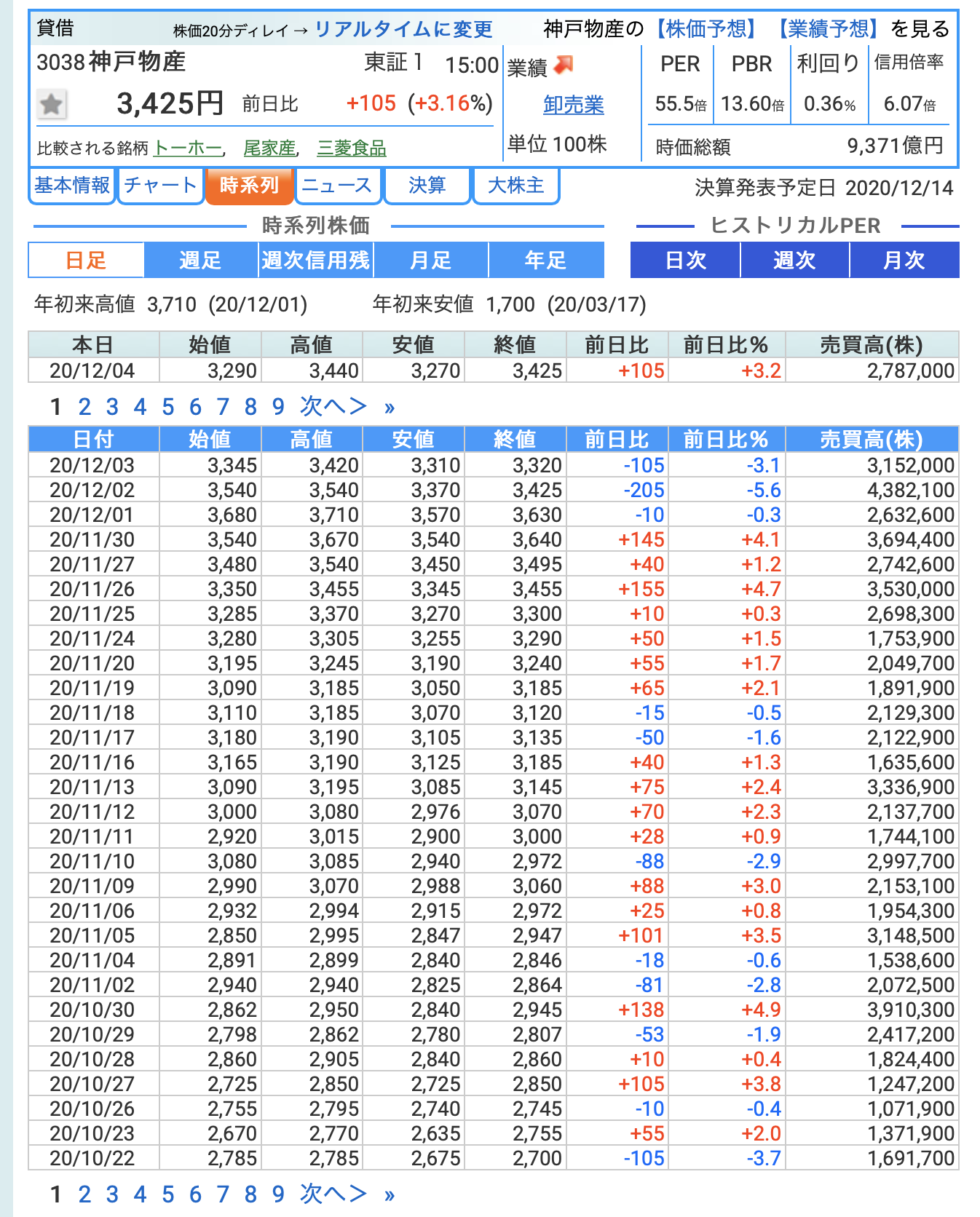The height and width of the screenshot is (1217, 980).
Task: Switch to 月足 monthly view
Action: (x=431, y=260)
